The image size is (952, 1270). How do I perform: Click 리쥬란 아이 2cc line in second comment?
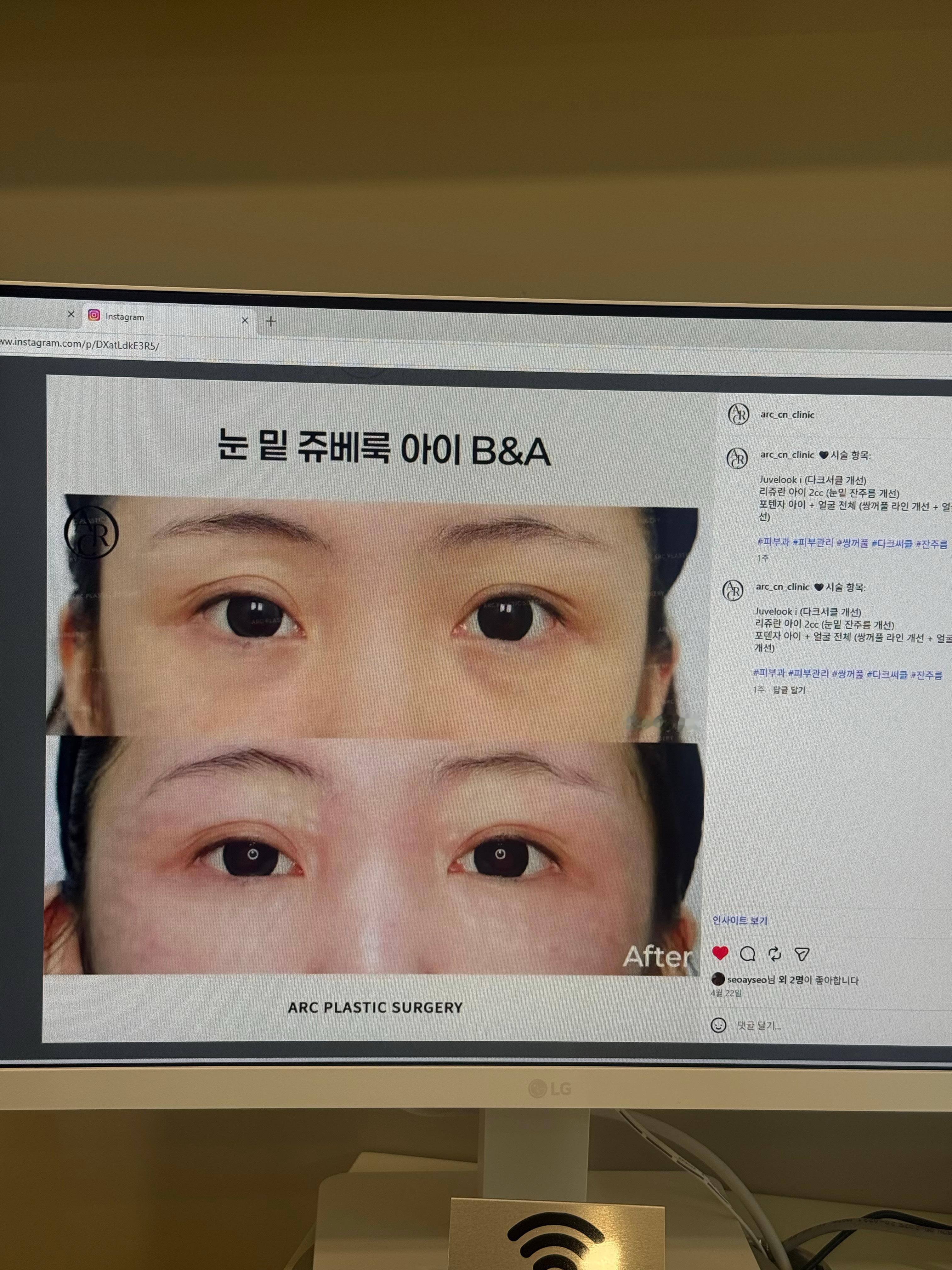click(x=824, y=625)
